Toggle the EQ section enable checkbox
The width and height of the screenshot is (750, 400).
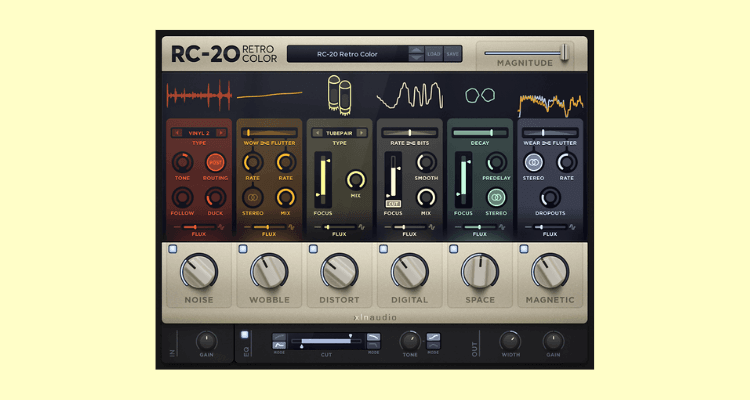pyautogui.click(x=244, y=334)
